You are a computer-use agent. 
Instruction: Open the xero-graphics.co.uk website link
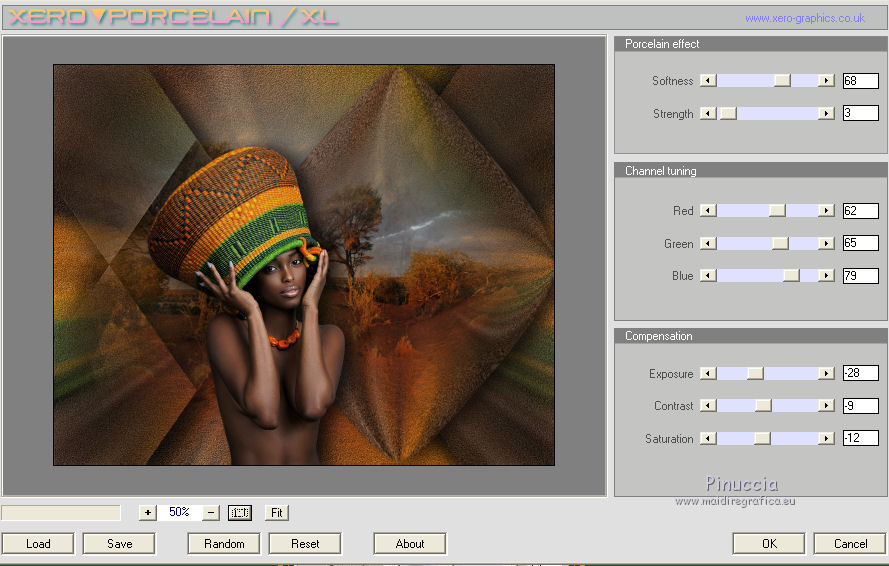804,18
